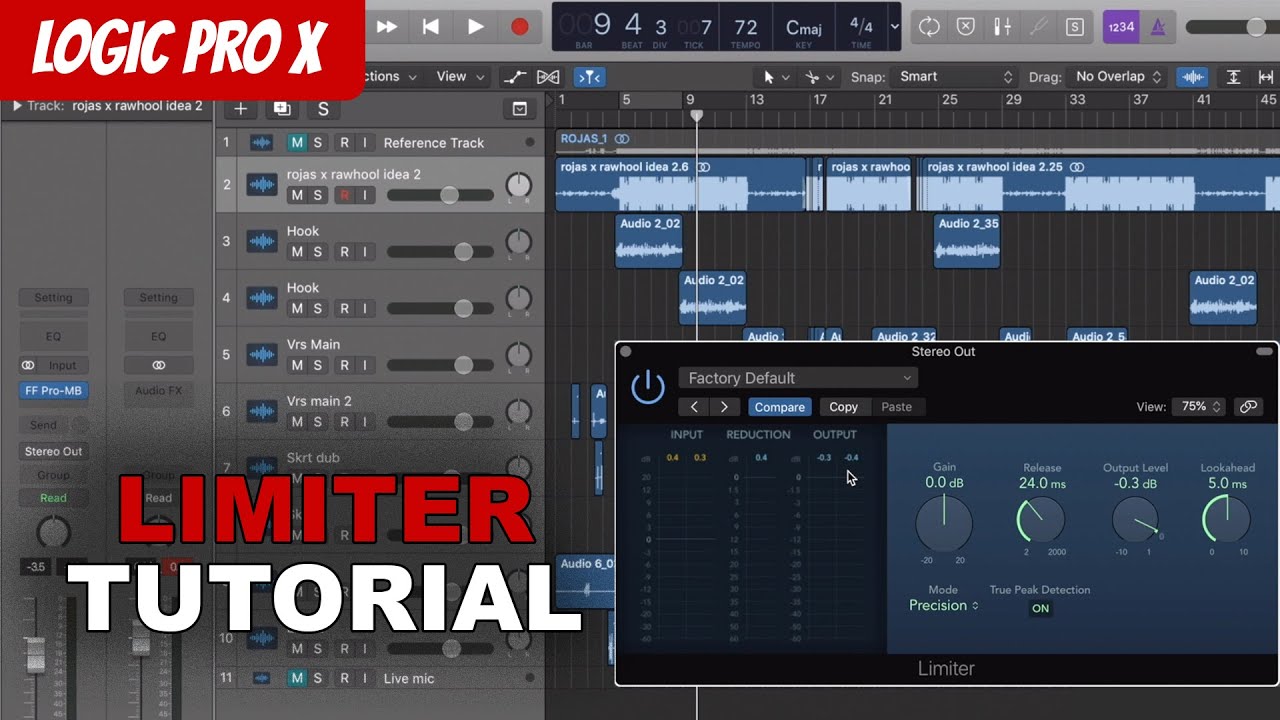
Task: Toggle the metronome click button
Action: [1158, 27]
